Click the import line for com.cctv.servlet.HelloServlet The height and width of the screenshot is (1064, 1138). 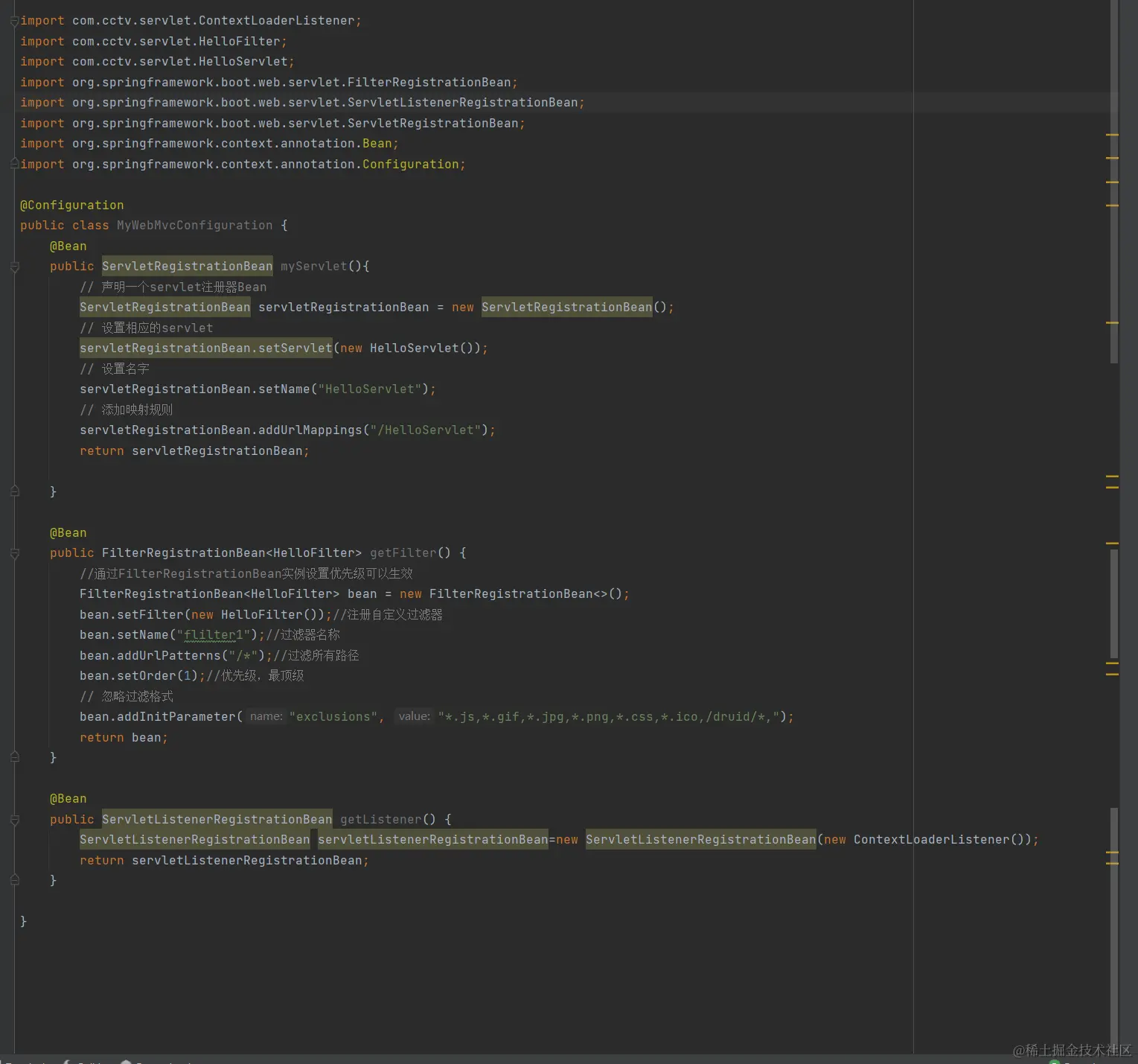point(157,61)
